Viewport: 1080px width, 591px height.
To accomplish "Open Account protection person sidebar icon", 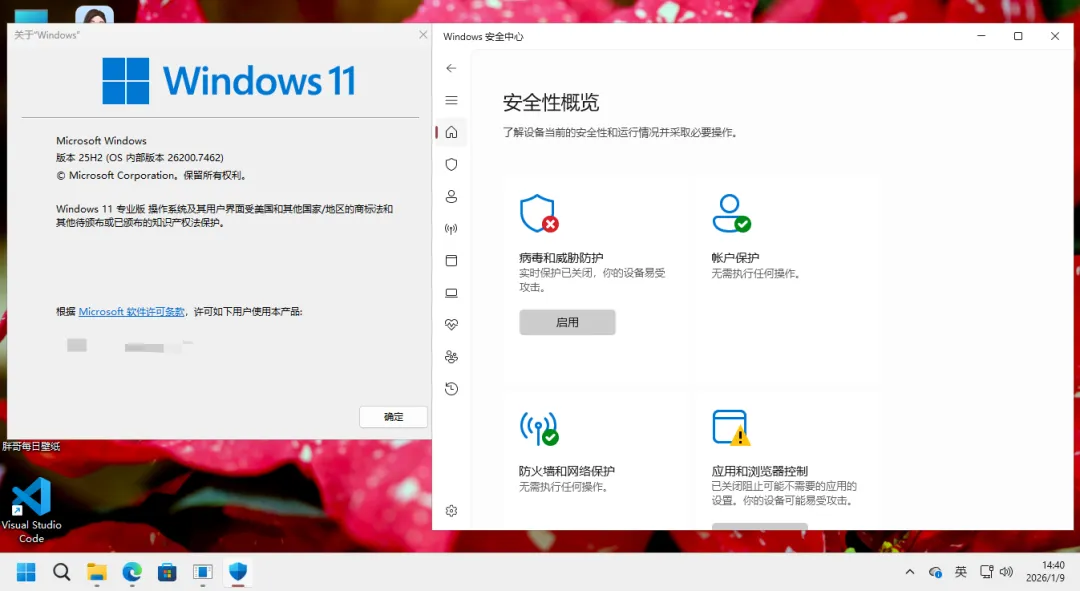I will 451,197.
